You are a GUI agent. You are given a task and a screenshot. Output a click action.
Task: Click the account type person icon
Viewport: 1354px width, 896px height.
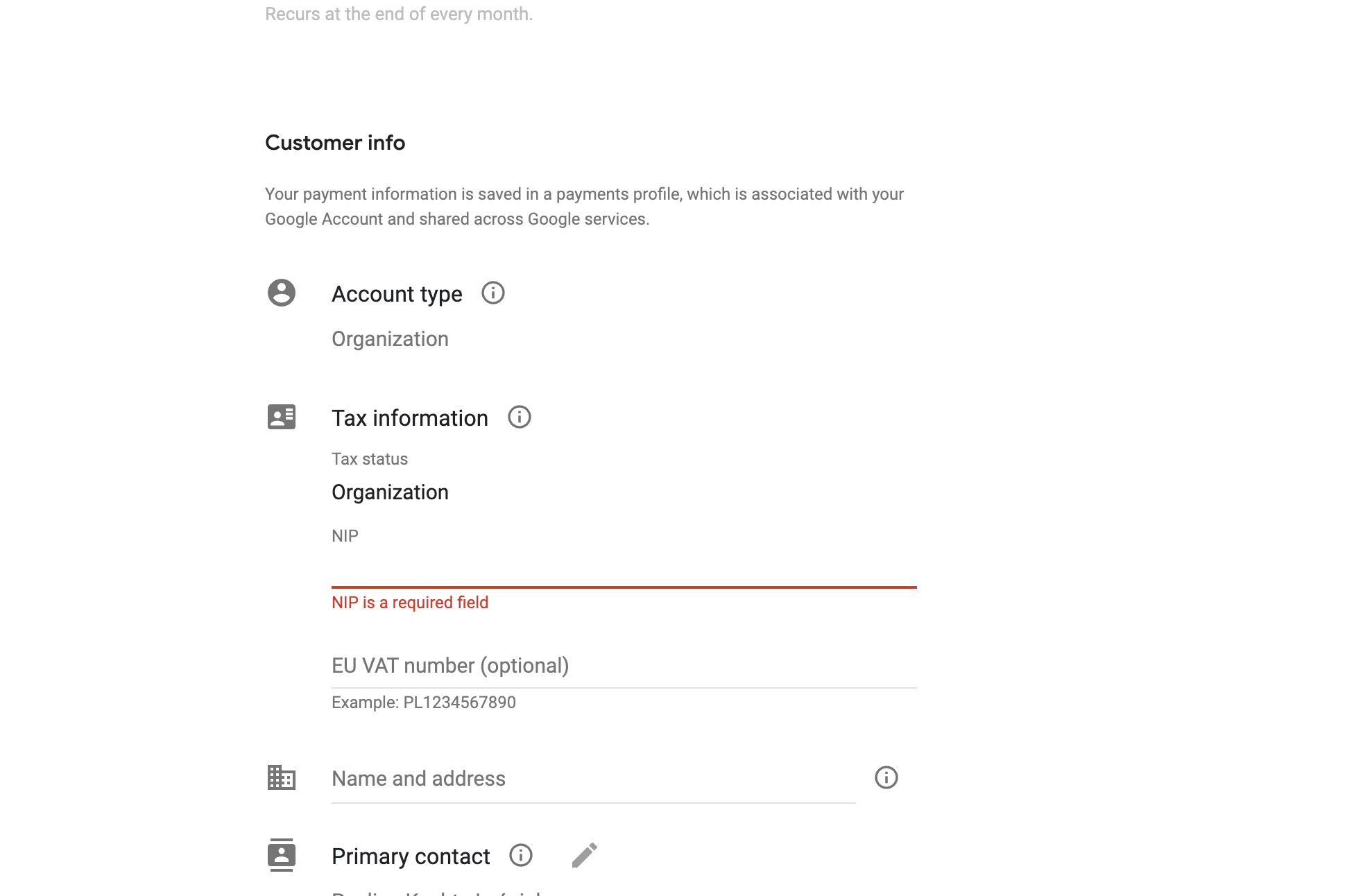282,293
